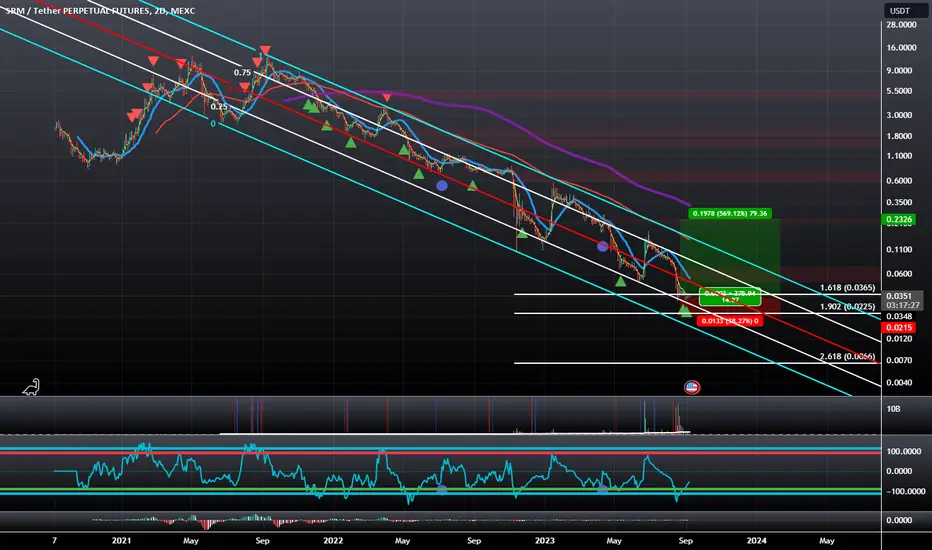Click the 0.1100 price axis label
Screen dimensions: 932x550
point(899,250)
